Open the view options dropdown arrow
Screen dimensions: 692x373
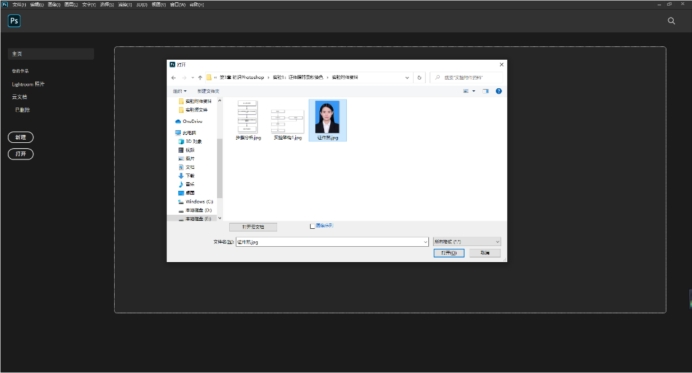click(x=474, y=91)
